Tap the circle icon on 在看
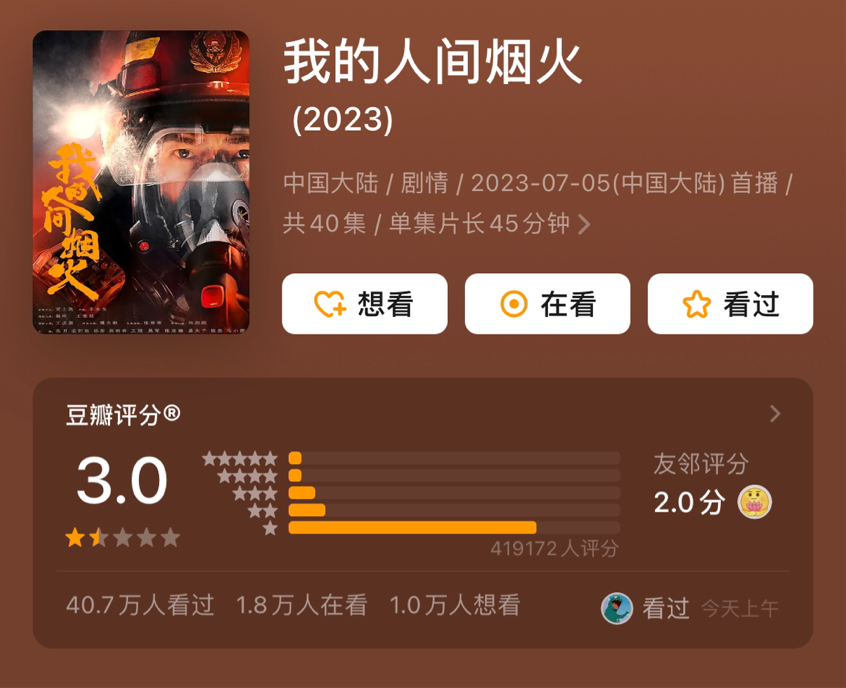This screenshot has width=846, height=688. point(514,304)
